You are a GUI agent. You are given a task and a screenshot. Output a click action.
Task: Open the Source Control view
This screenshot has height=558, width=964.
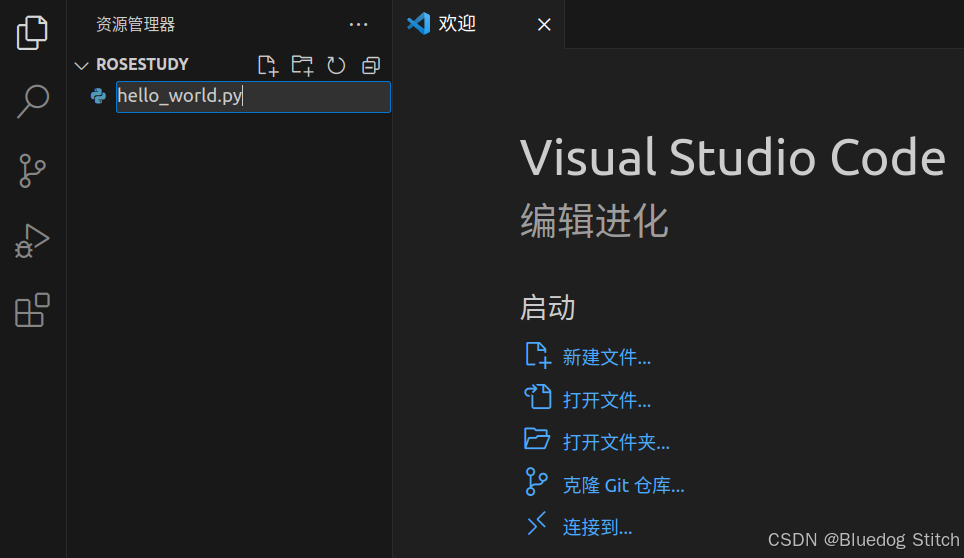32,170
